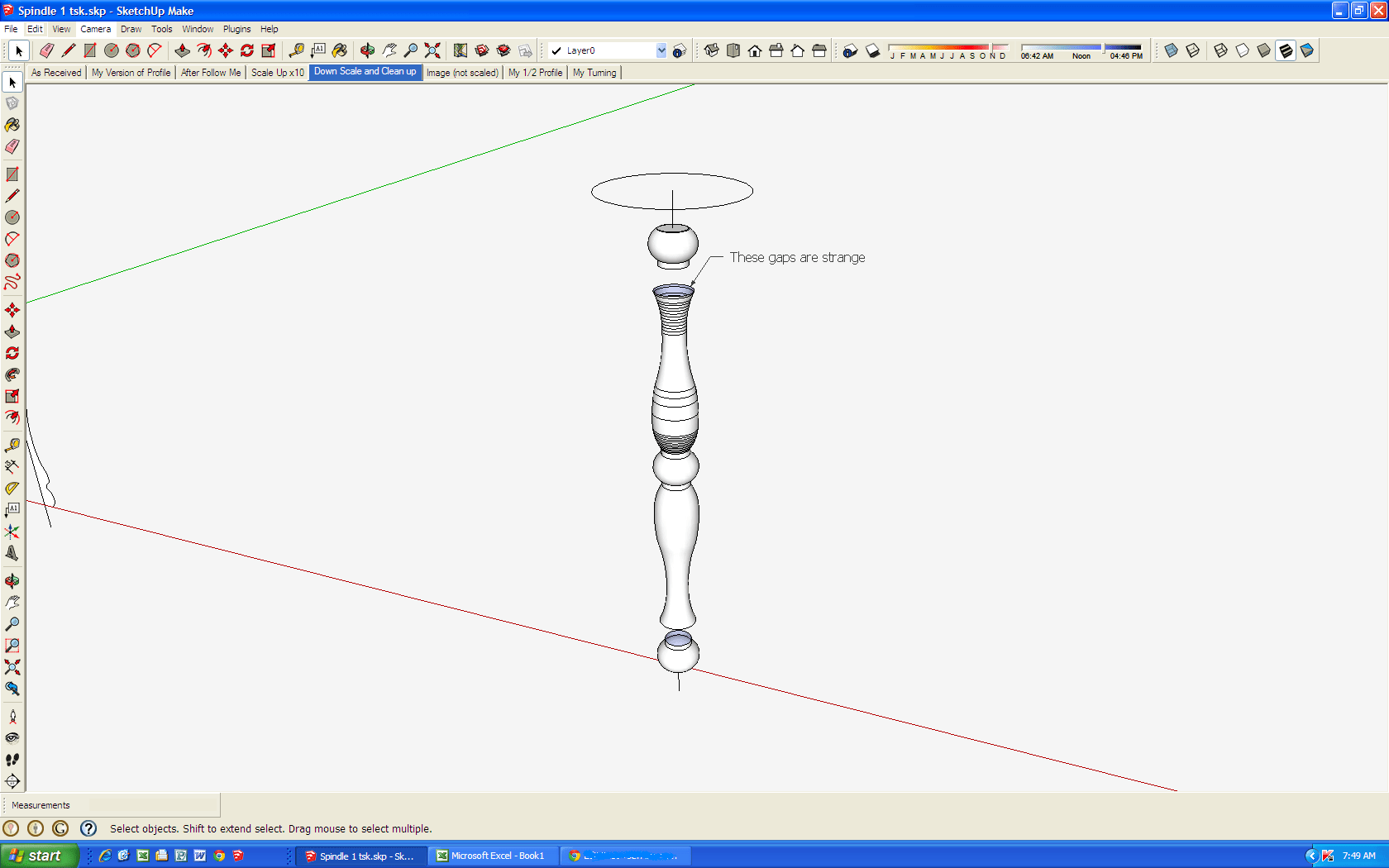Select the Push/Pull tool
The width and height of the screenshot is (1389, 868).
[182, 50]
